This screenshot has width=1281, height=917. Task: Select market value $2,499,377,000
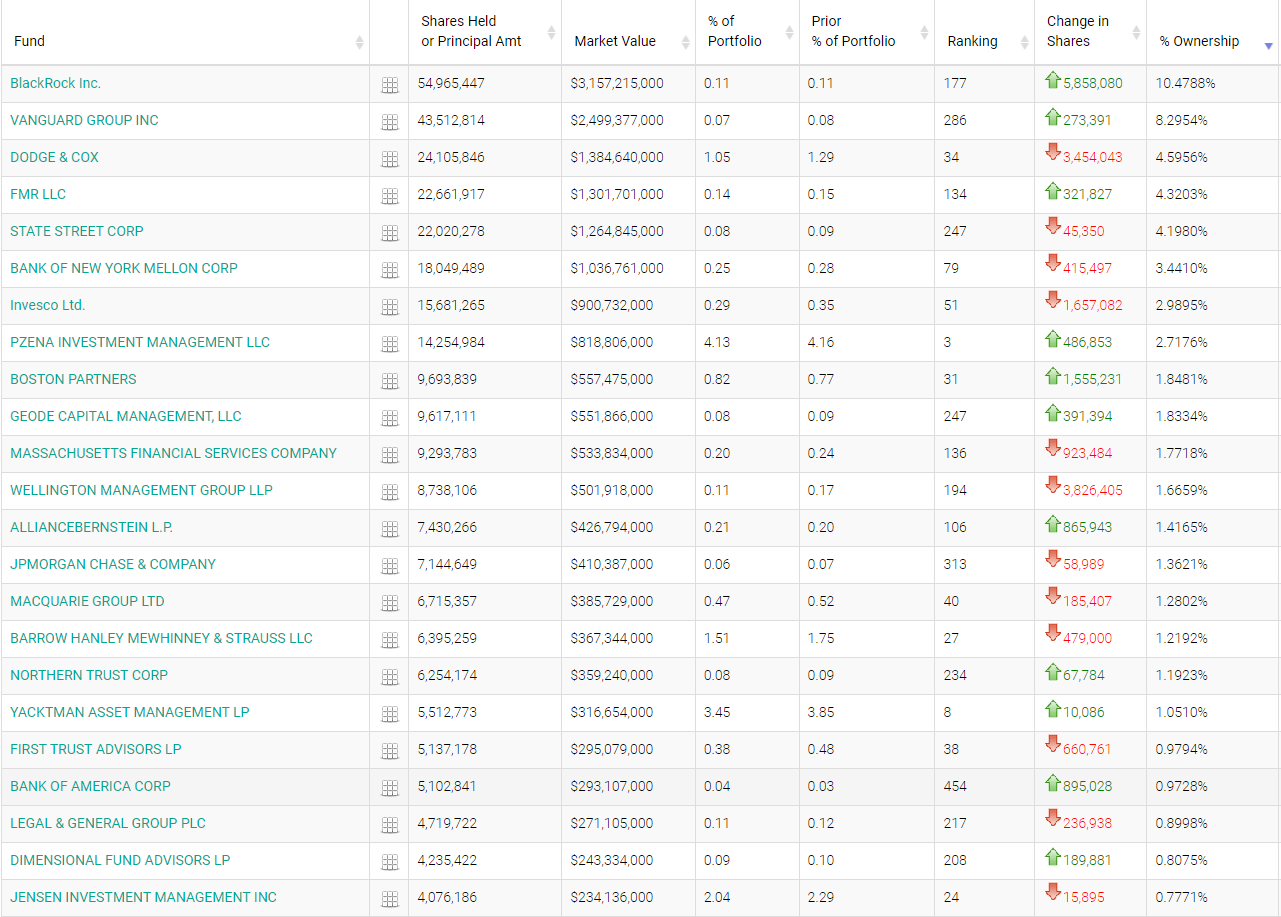click(617, 120)
